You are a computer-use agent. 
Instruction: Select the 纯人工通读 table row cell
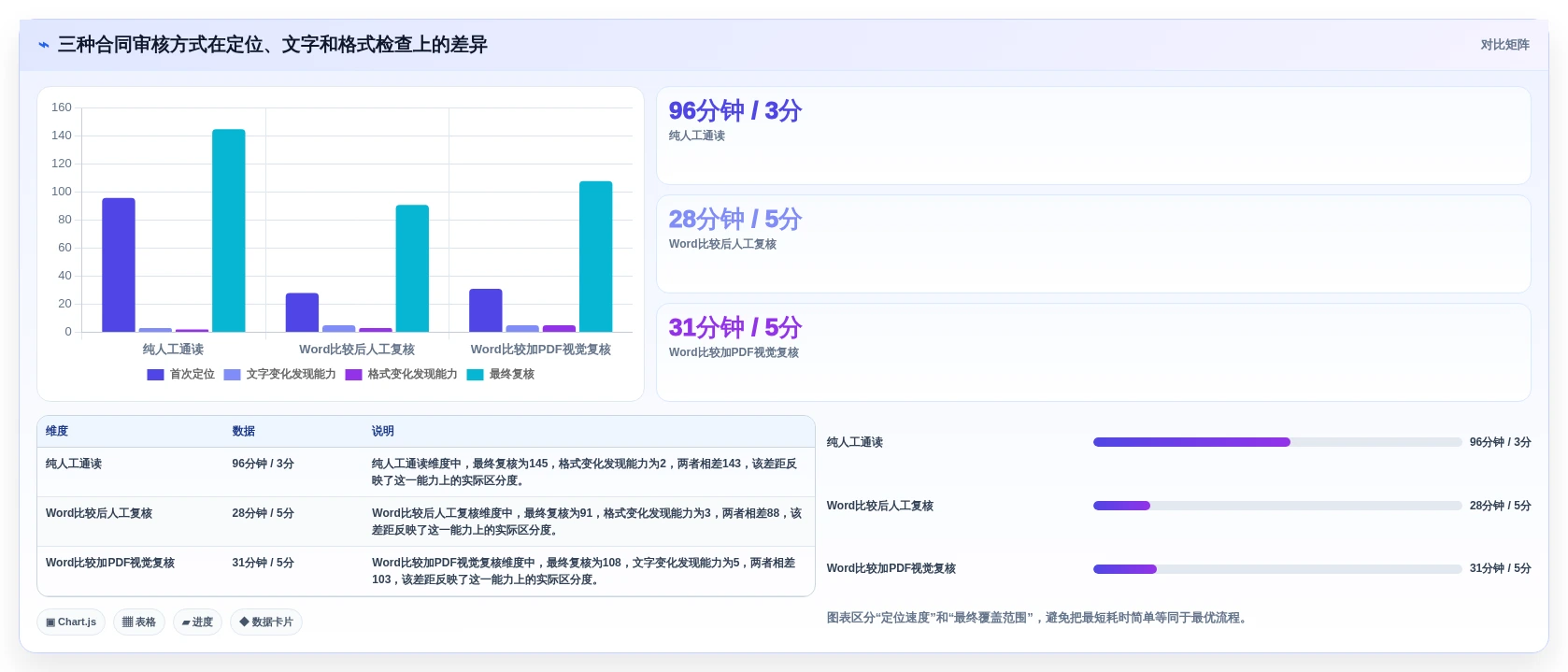(x=131, y=472)
